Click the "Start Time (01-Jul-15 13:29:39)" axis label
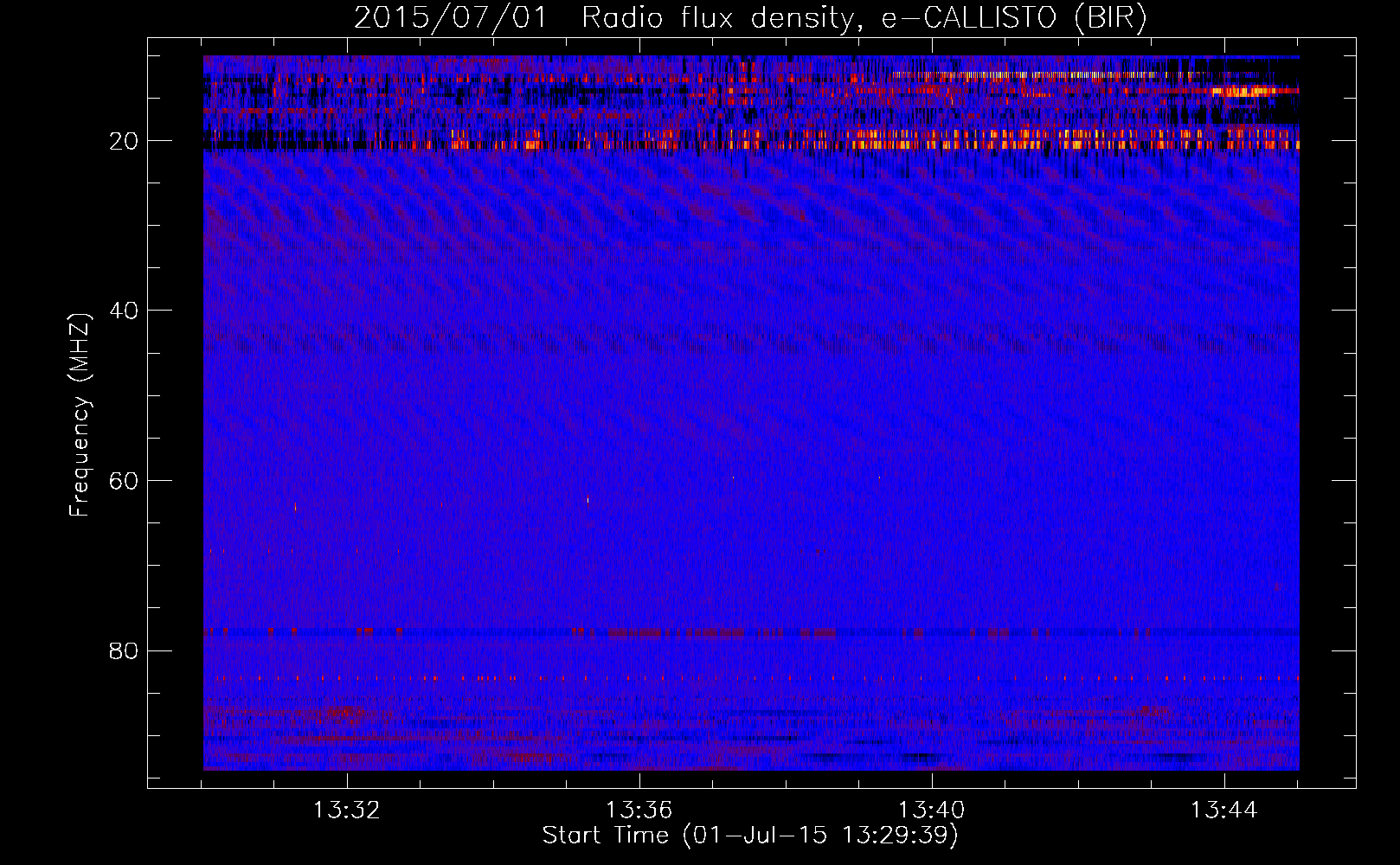This screenshot has height=865, width=1400. pos(750,836)
